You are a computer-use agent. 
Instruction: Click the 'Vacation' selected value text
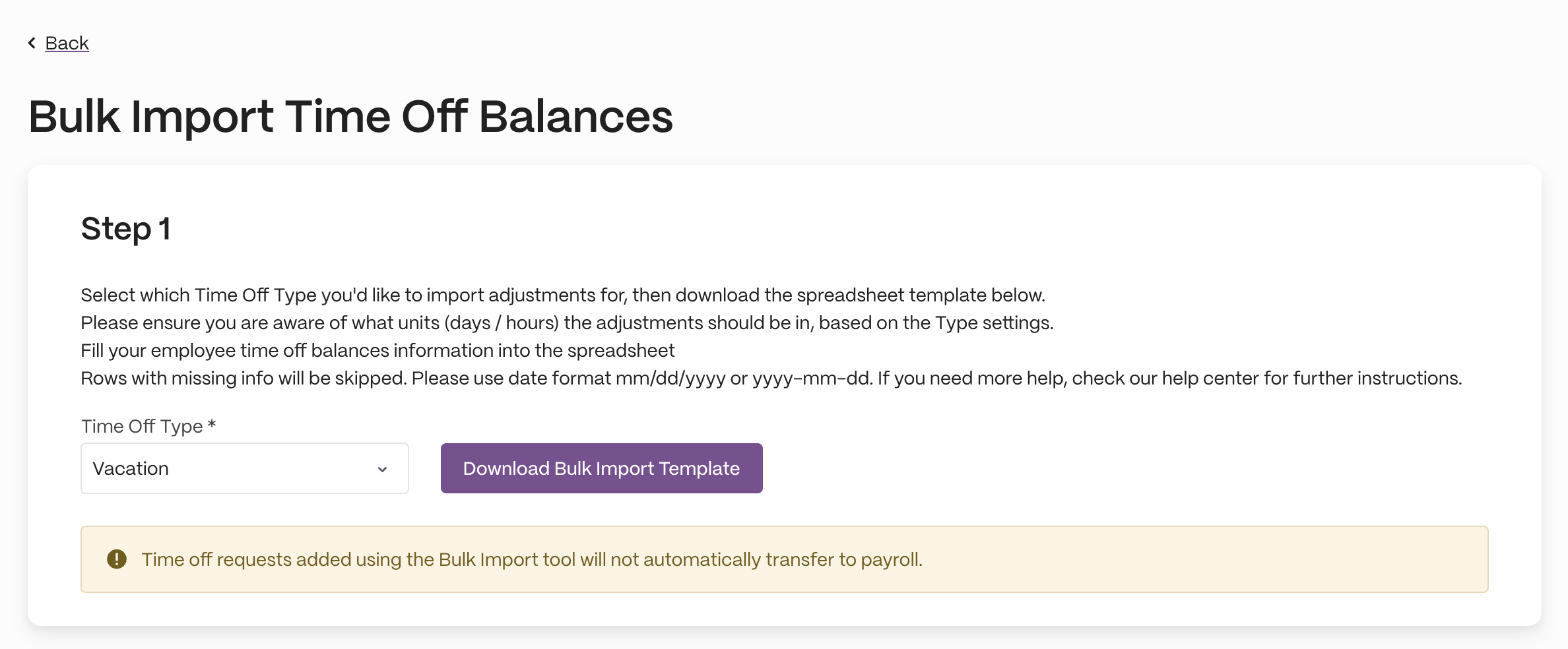(131, 468)
